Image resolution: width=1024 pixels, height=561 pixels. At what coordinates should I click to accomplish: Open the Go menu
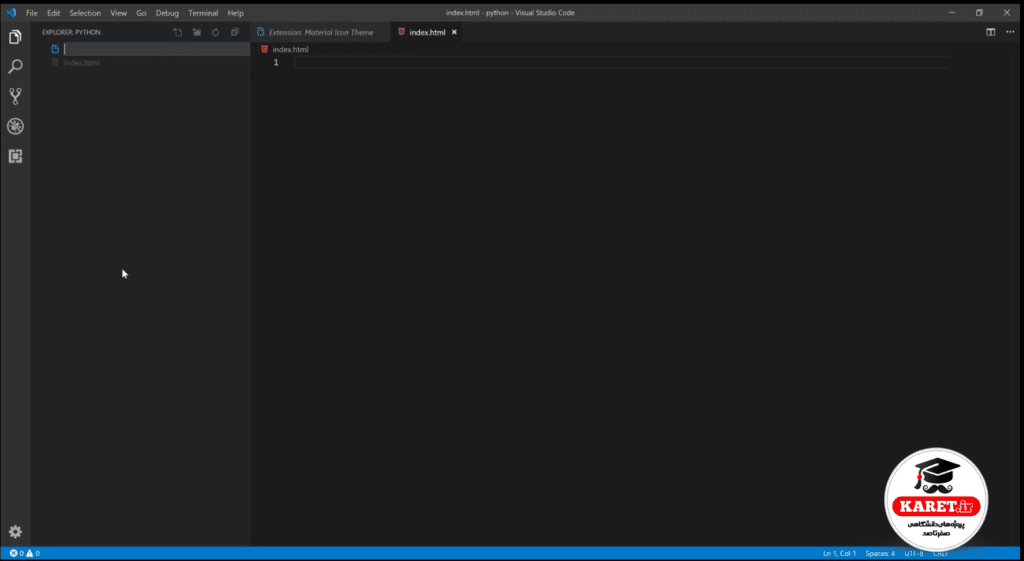click(x=141, y=13)
